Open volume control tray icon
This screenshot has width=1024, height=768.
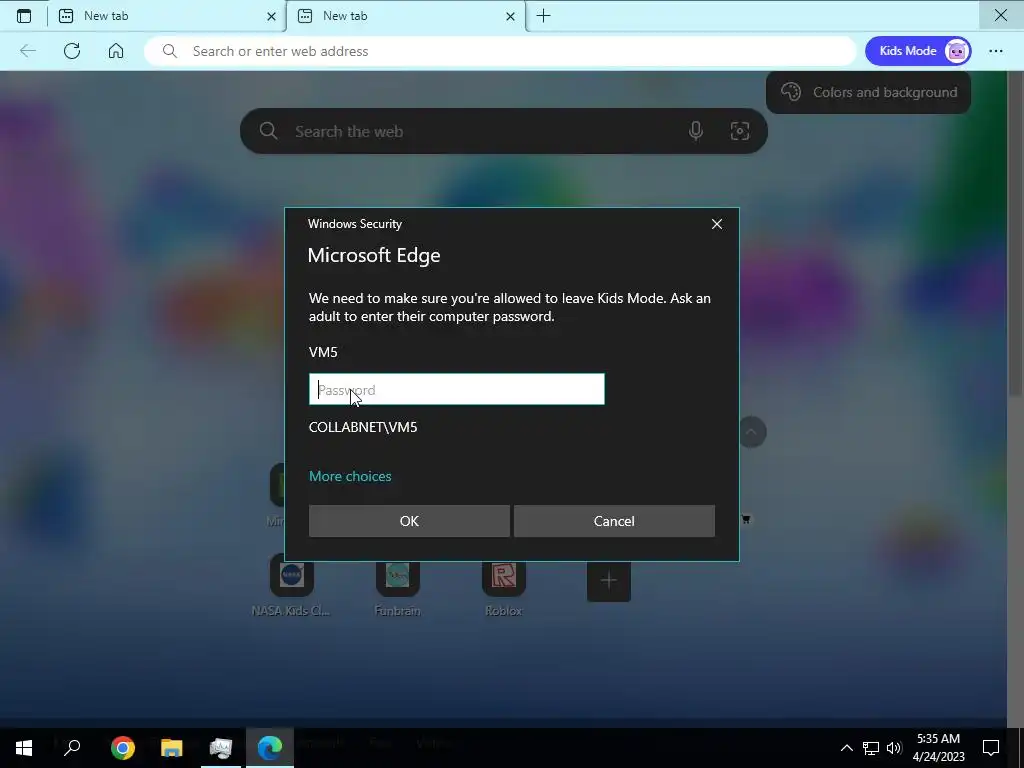coord(894,748)
